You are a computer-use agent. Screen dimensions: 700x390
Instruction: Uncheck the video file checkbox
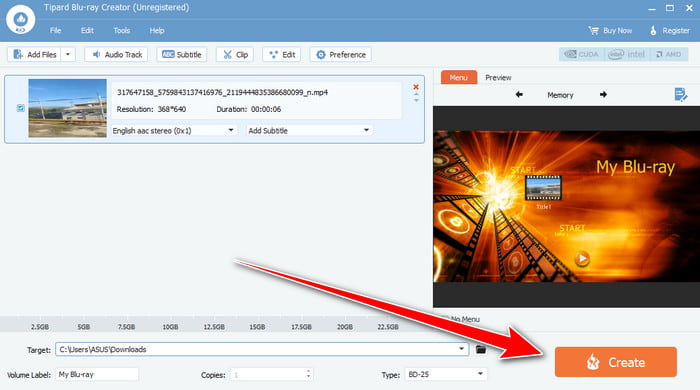coord(21,108)
